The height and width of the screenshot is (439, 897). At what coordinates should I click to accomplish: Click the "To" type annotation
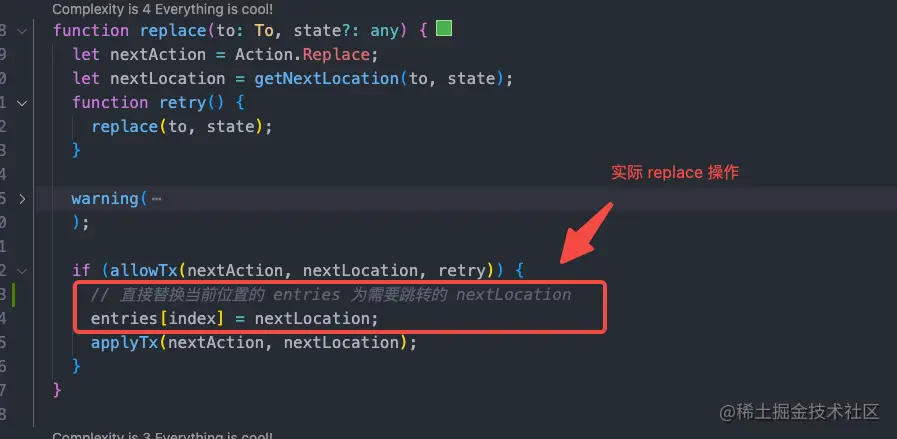point(264,30)
